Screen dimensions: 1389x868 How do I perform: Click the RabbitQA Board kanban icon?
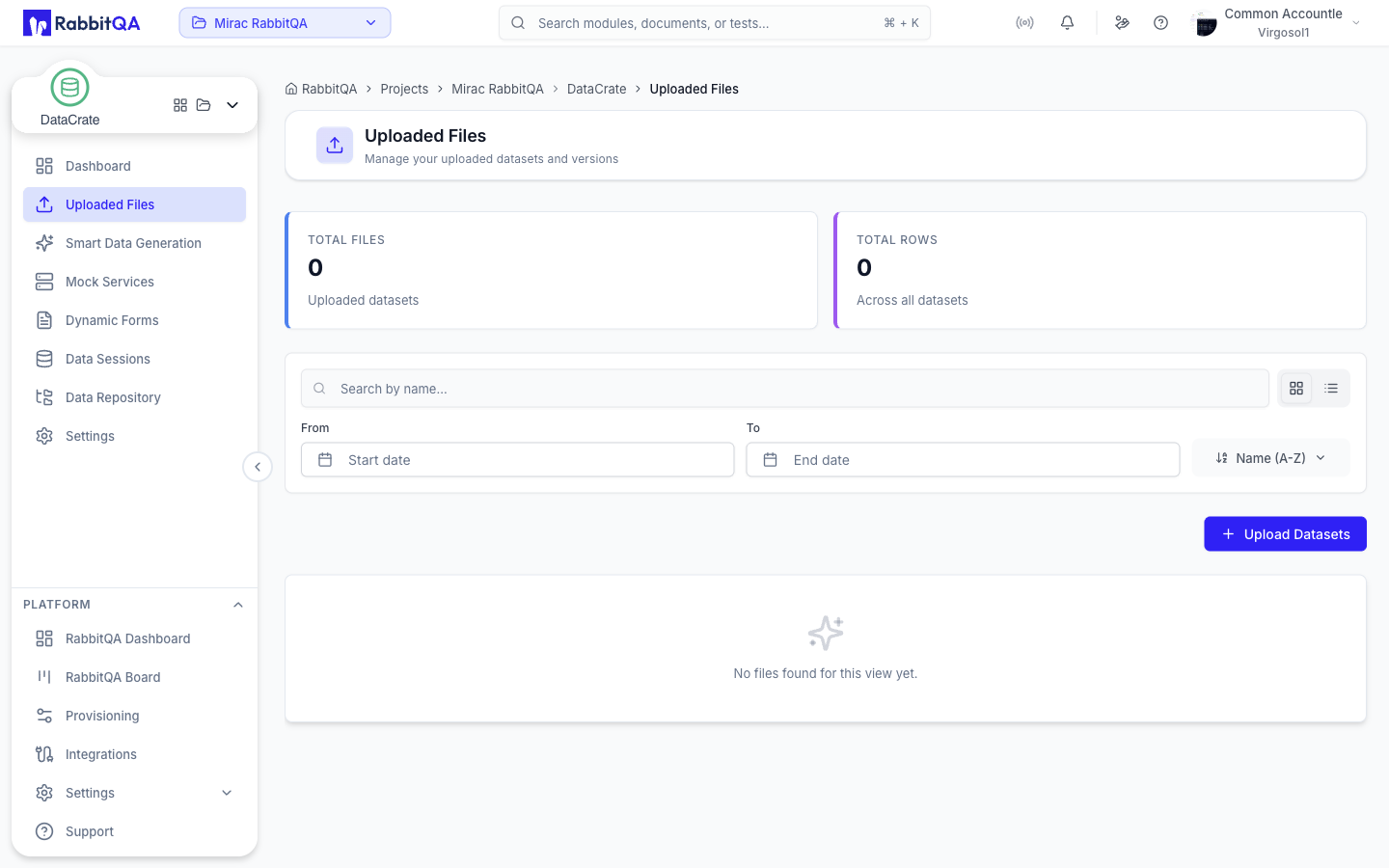[x=44, y=677]
